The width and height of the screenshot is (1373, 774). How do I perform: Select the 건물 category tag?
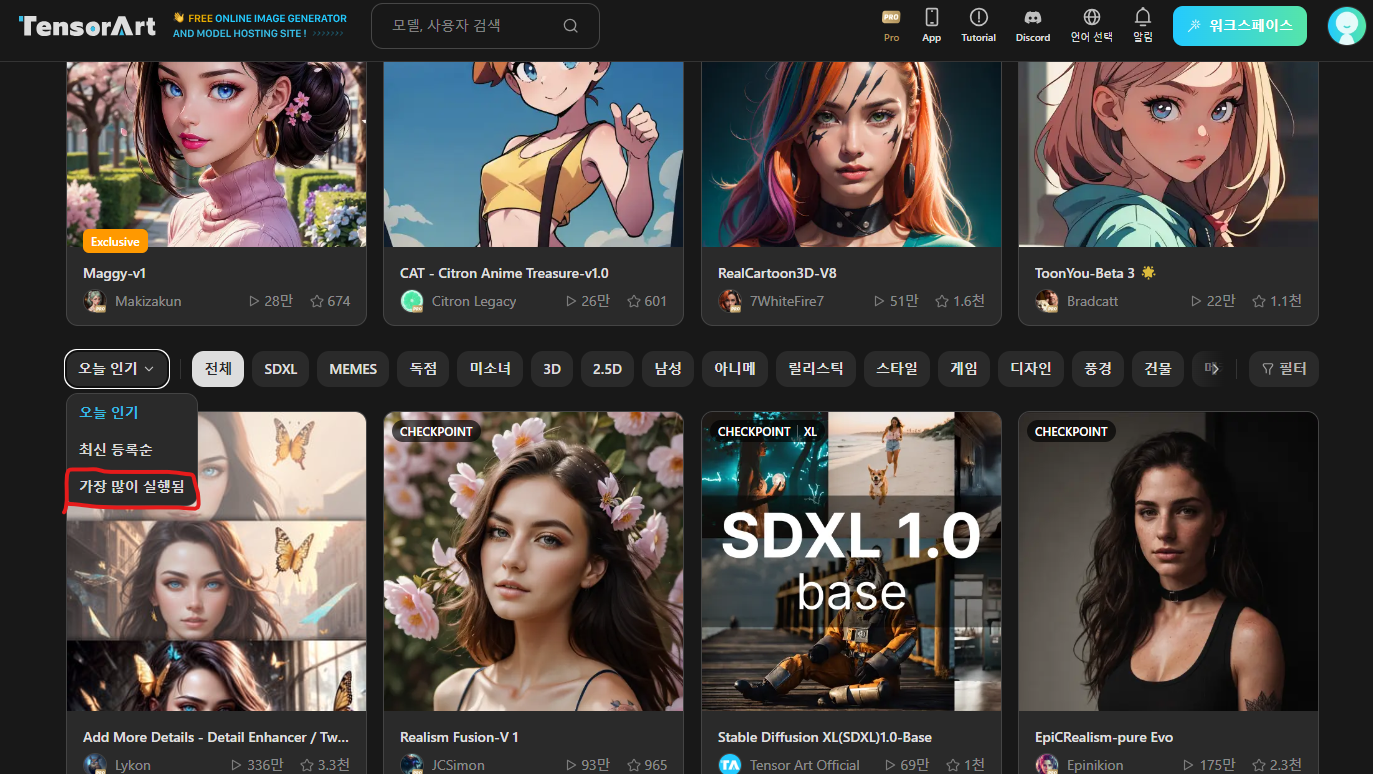pos(1158,369)
